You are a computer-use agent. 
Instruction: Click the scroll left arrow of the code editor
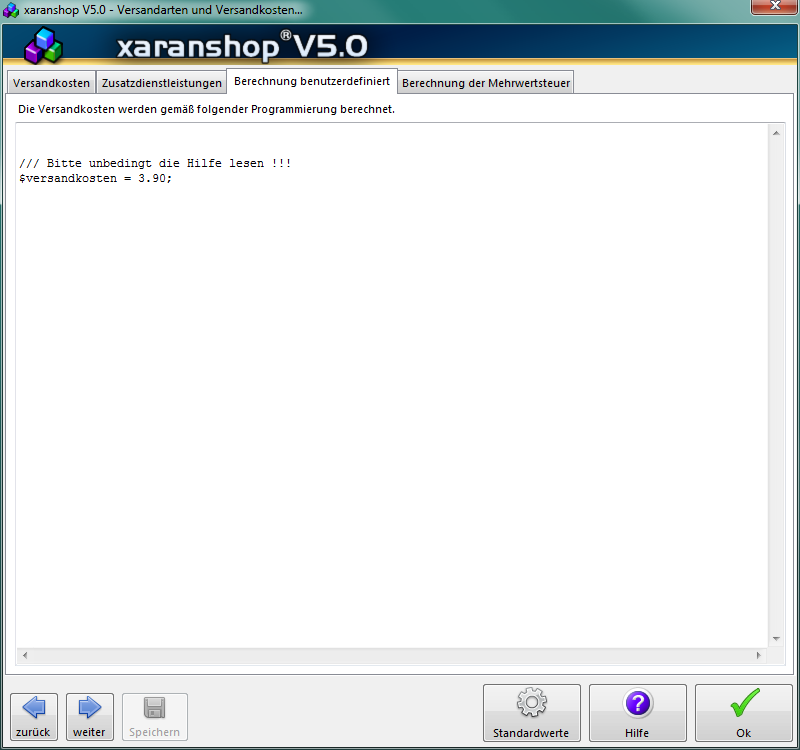coord(25,655)
